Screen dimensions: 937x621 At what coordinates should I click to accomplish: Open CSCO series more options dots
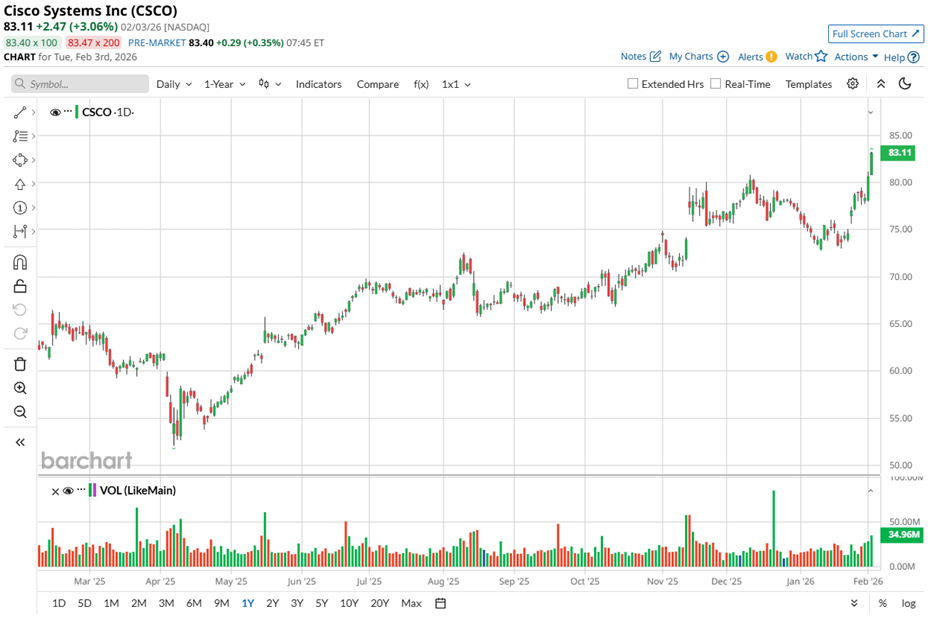68,111
